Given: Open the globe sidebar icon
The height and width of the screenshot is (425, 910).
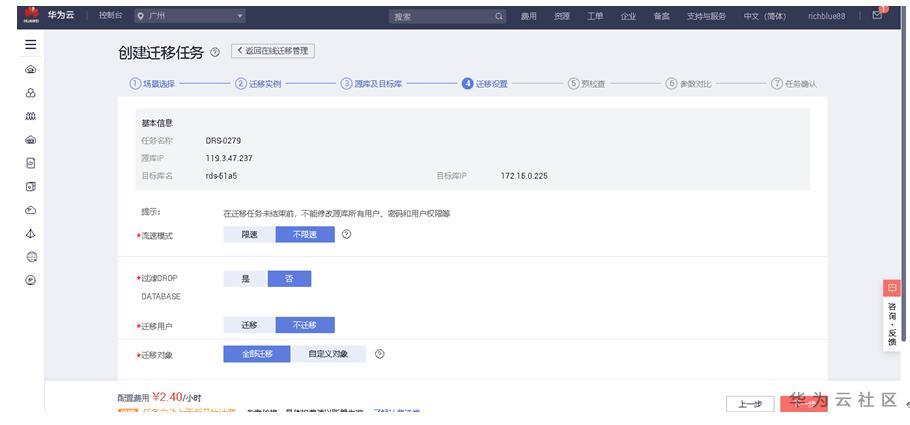Looking at the screenshot, I should pos(31,257).
